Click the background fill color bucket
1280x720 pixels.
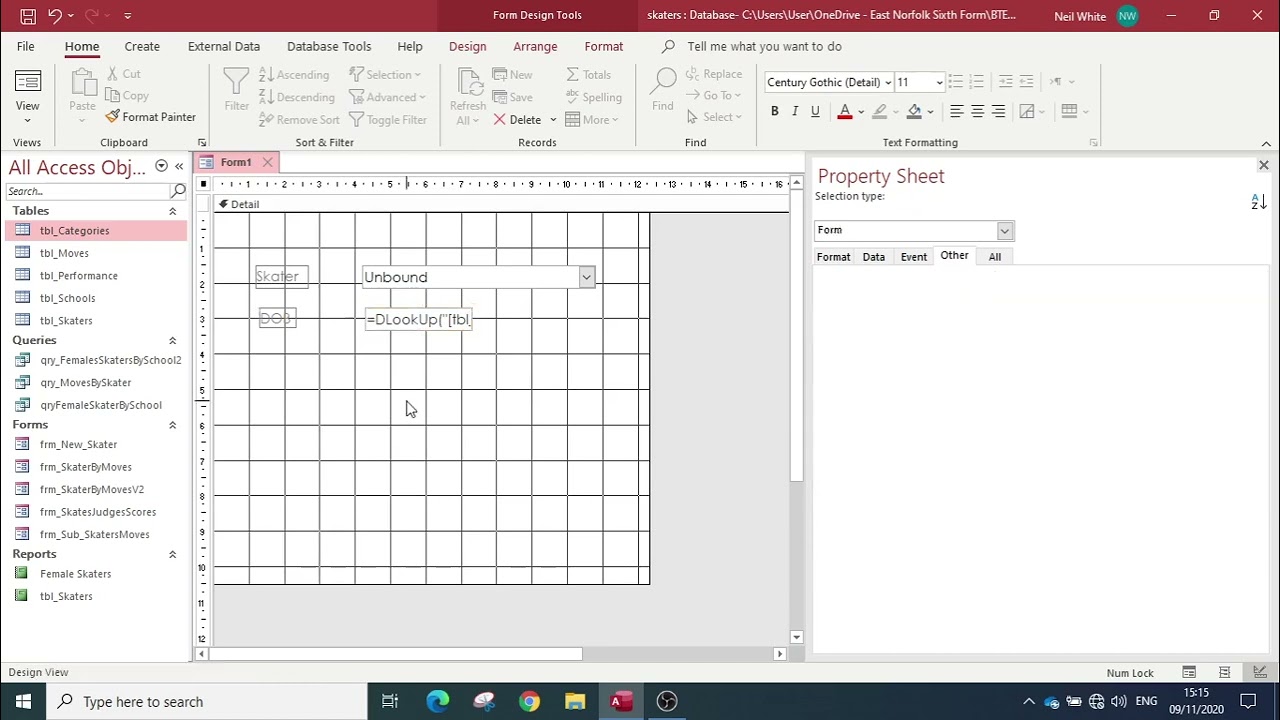pos(914,111)
